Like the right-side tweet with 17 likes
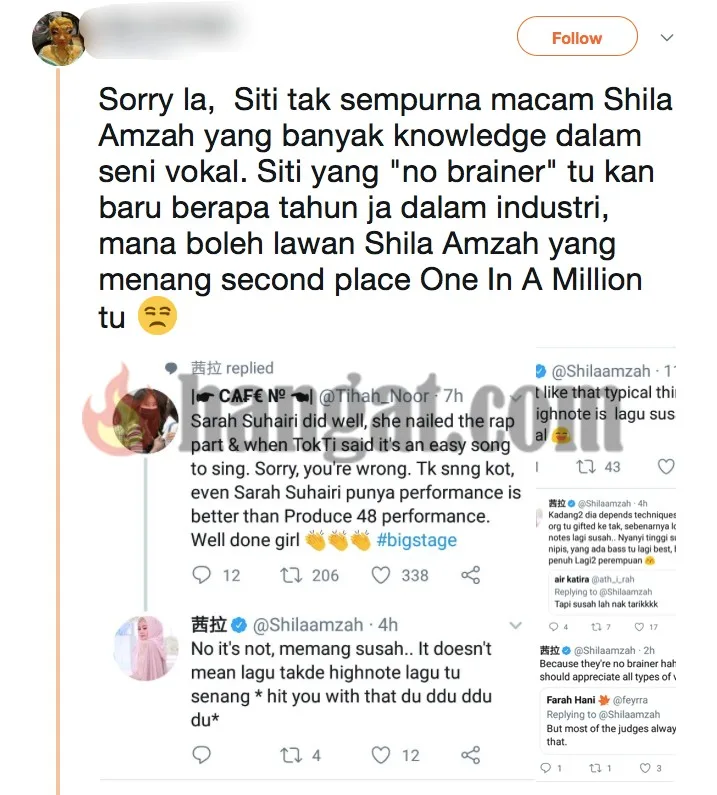717x795 pixels. pyautogui.click(x=638, y=627)
